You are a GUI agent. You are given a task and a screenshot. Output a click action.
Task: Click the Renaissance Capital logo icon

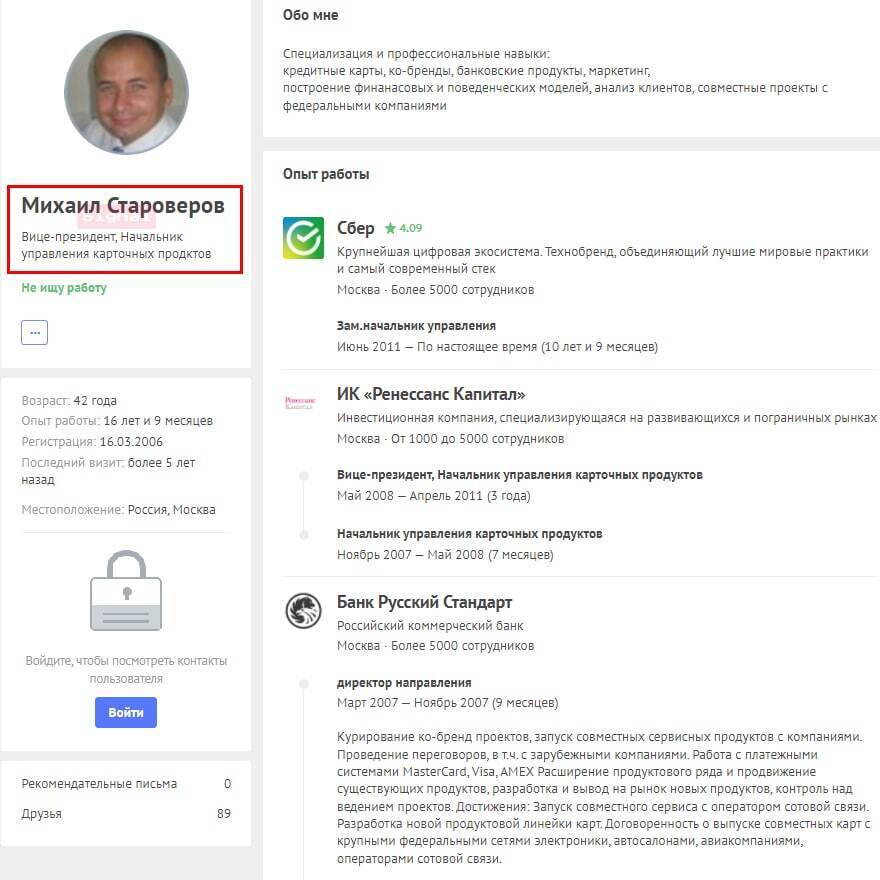click(x=299, y=403)
